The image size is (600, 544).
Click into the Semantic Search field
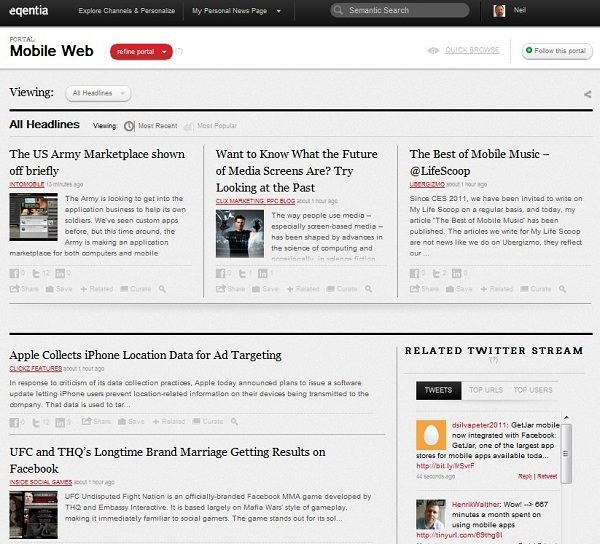pos(400,10)
